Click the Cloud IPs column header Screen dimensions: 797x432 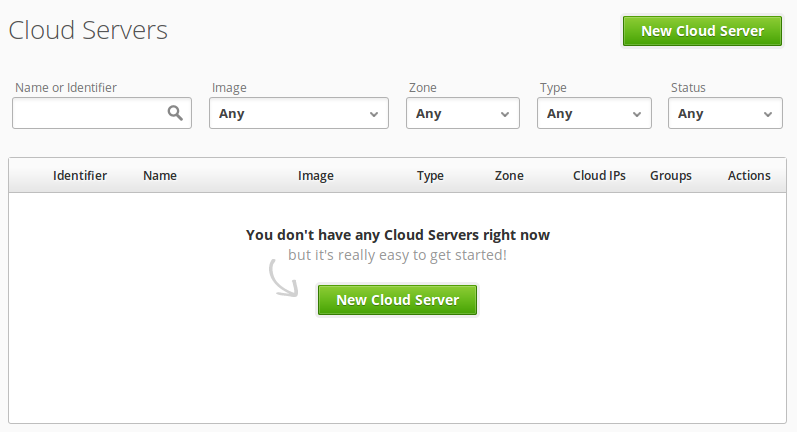tap(599, 175)
